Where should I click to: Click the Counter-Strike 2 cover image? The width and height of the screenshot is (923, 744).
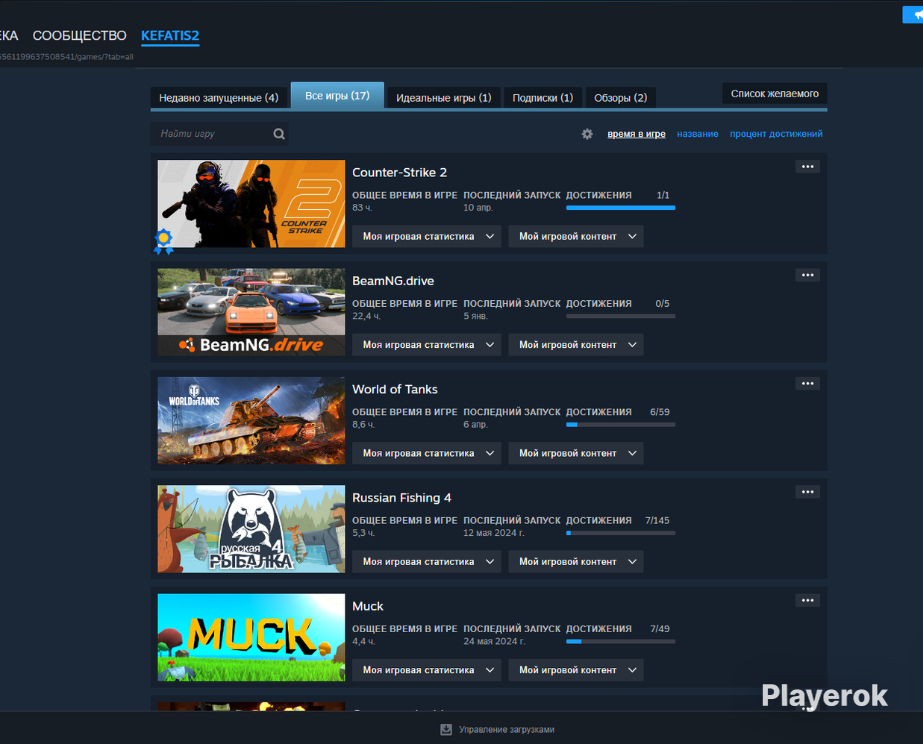click(251, 204)
